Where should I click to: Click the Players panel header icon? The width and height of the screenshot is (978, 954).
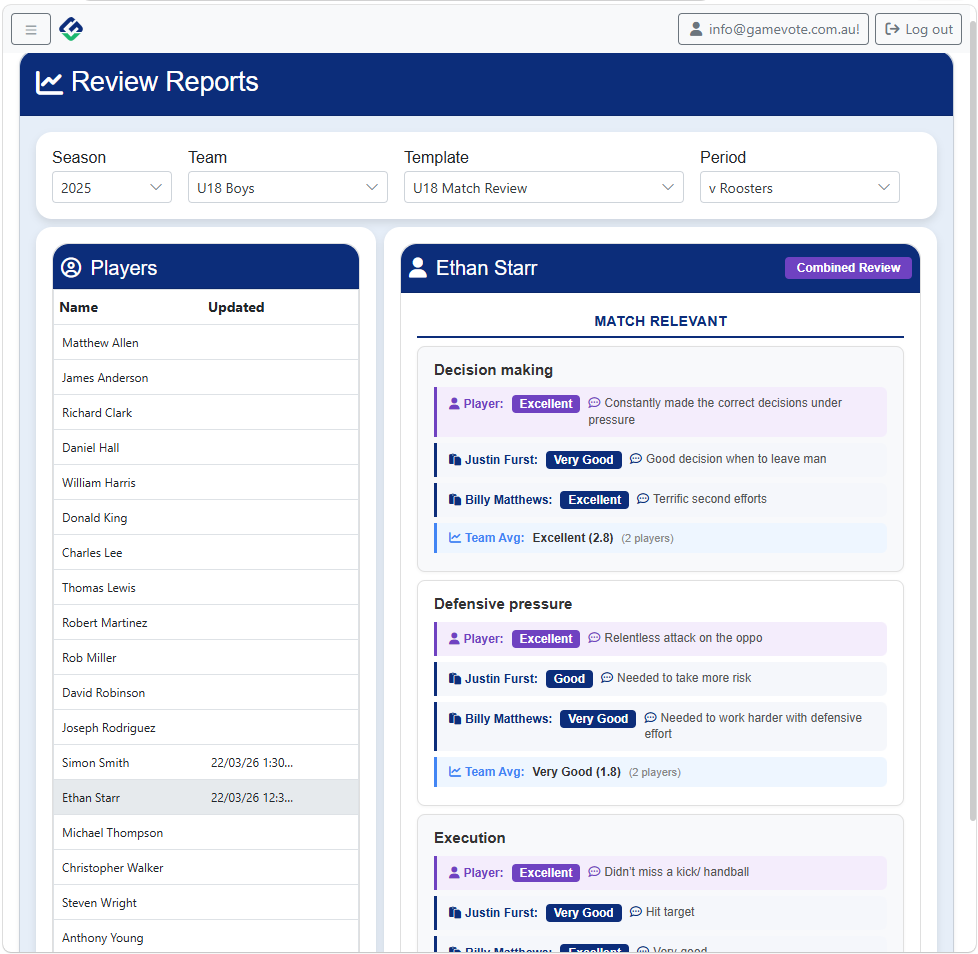coord(70,267)
